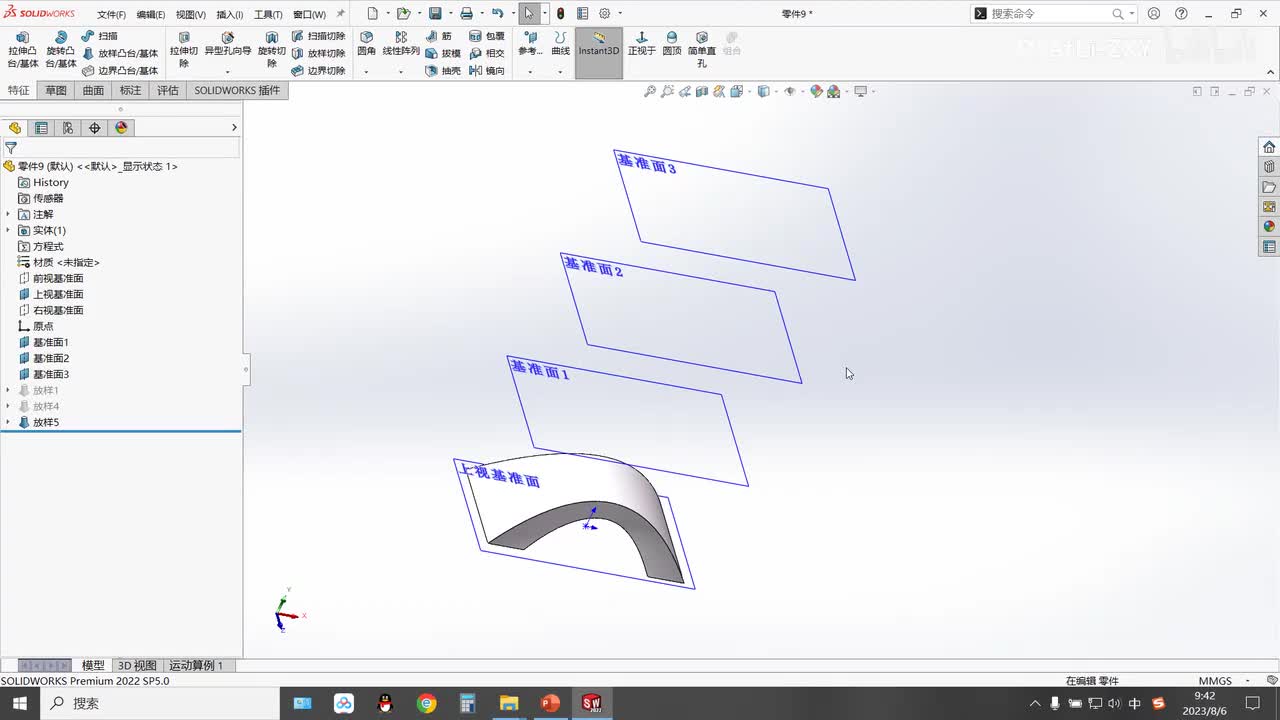1280x720 pixels.
Task: Click the 正视于 normal-to view tool
Action: click(x=642, y=44)
